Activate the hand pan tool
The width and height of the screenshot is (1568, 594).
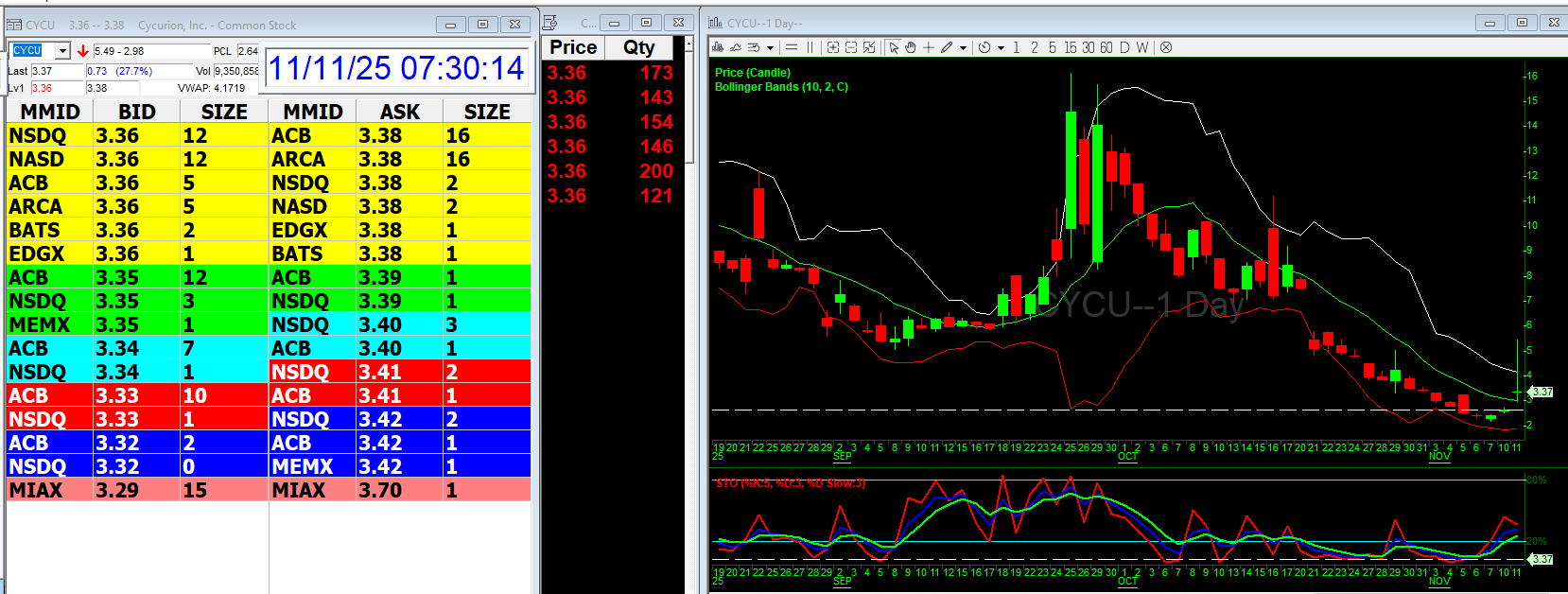coord(911,47)
